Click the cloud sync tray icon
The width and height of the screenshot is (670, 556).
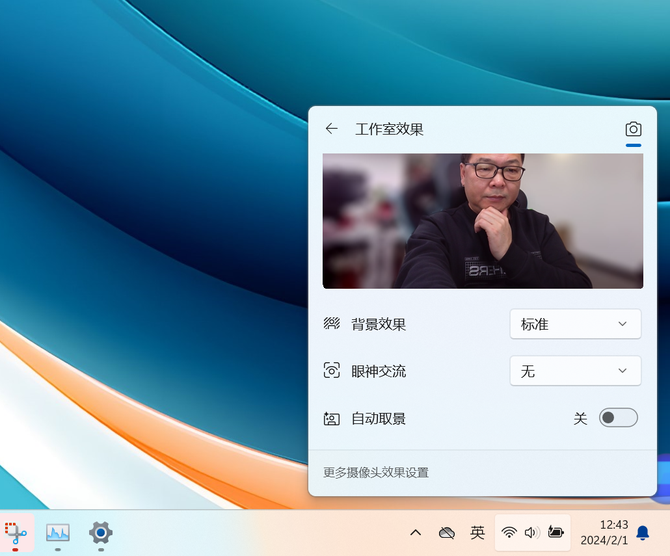pyautogui.click(x=447, y=533)
